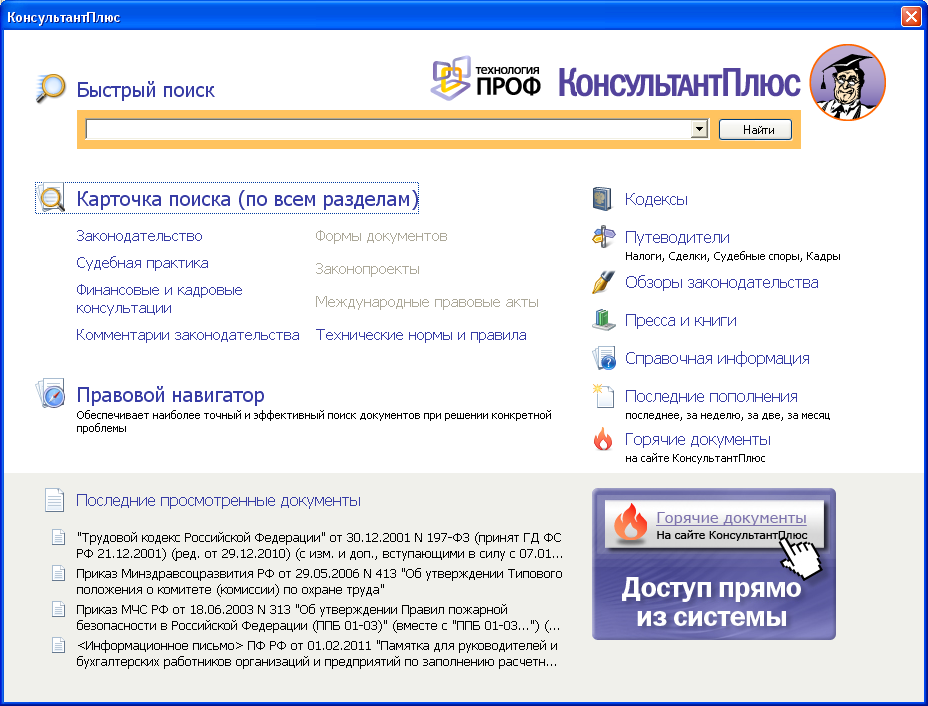The height and width of the screenshot is (706, 928).
Task: Click the document icon beside Трудовой кодекс
Action: (58, 537)
